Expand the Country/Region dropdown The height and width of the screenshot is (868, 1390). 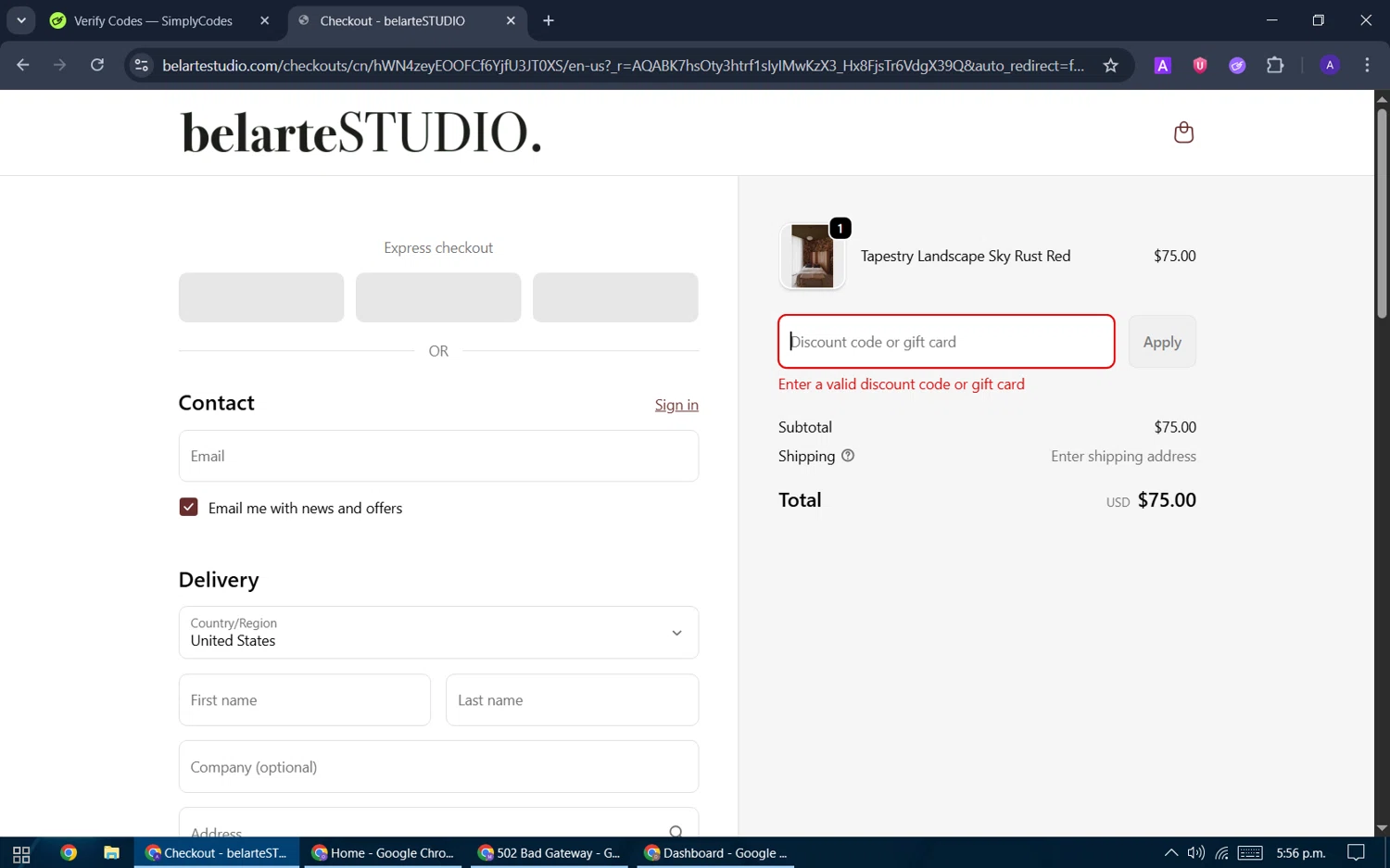[438, 633]
